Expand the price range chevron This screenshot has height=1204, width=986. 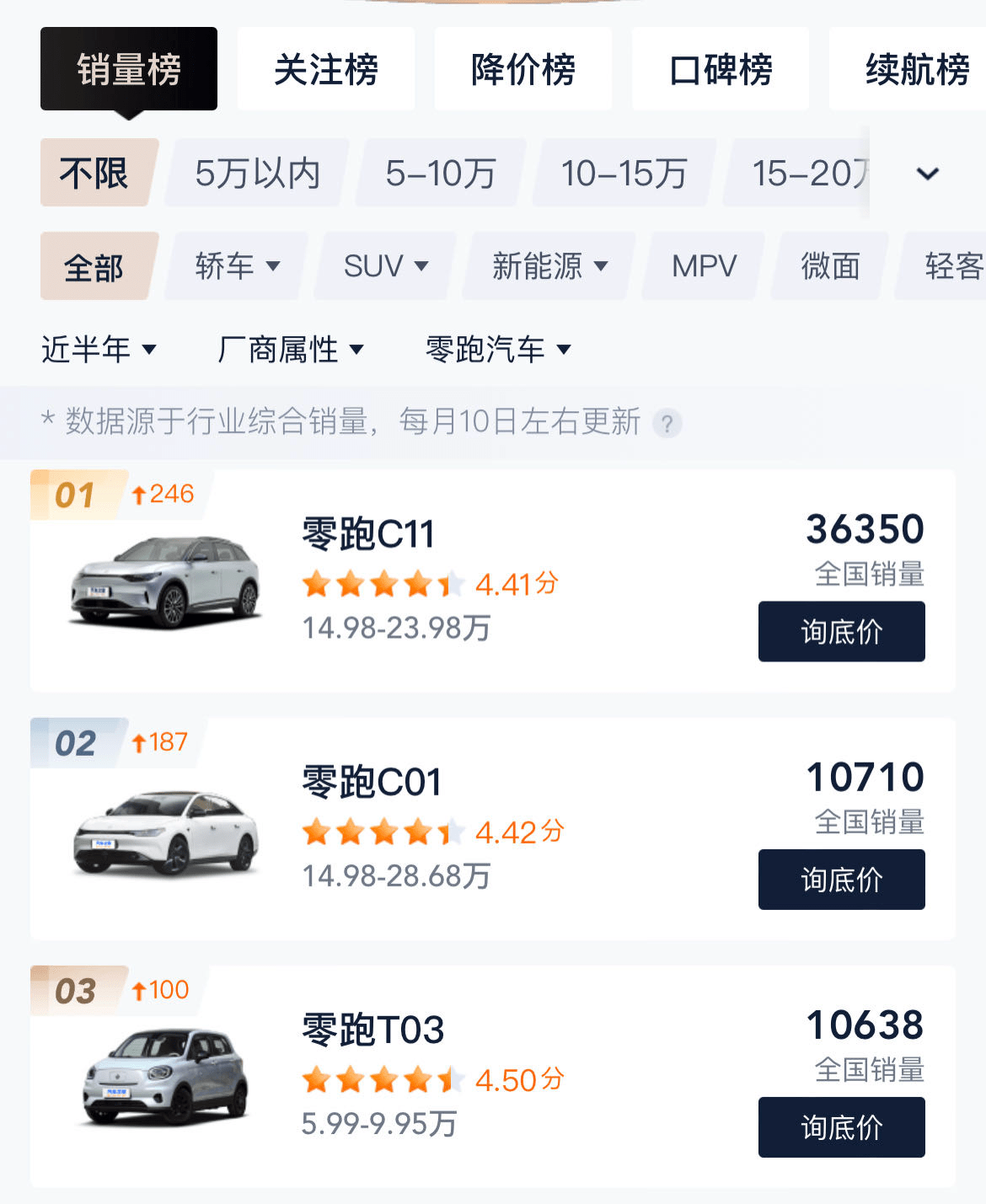[x=927, y=174]
